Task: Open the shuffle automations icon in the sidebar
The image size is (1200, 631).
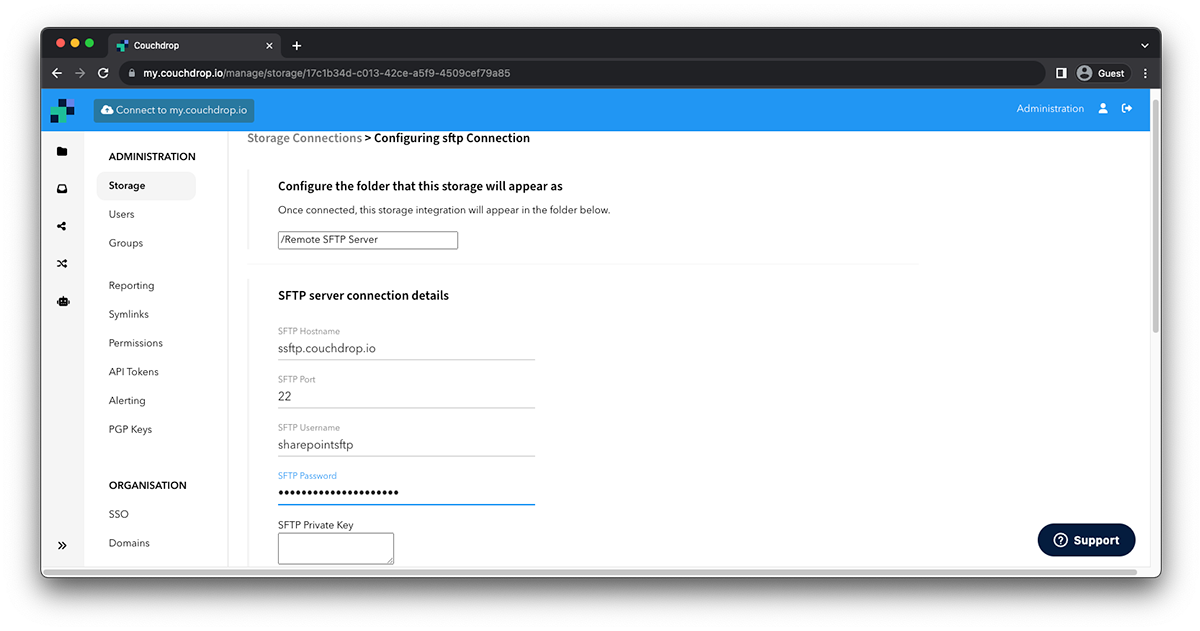Action: (x=62, y=263)
